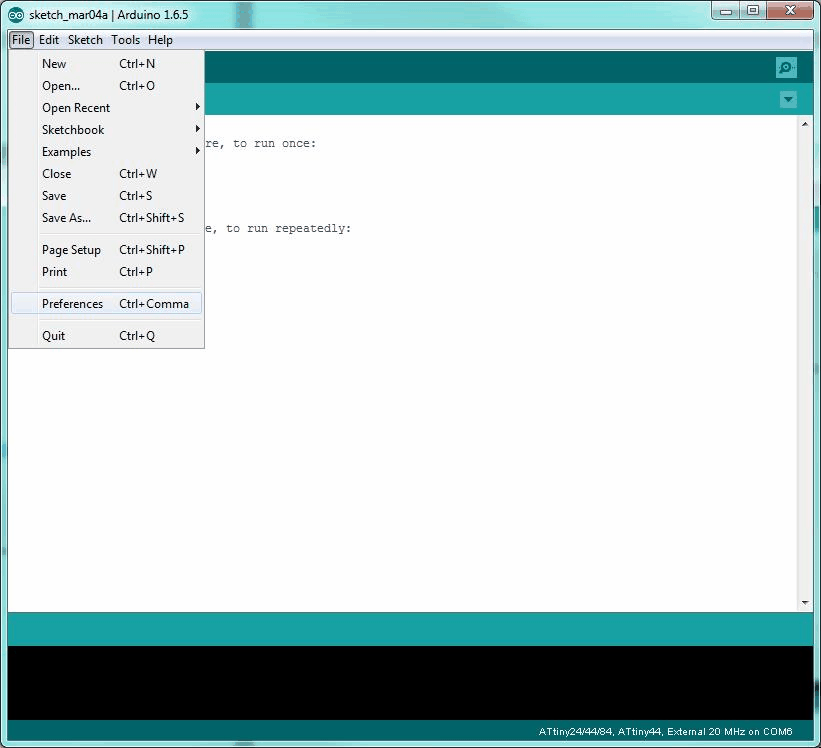Expand the Sketchbook submenu
Image resolution: width=821 pixels, height=748 pixels.
(106, 129)
